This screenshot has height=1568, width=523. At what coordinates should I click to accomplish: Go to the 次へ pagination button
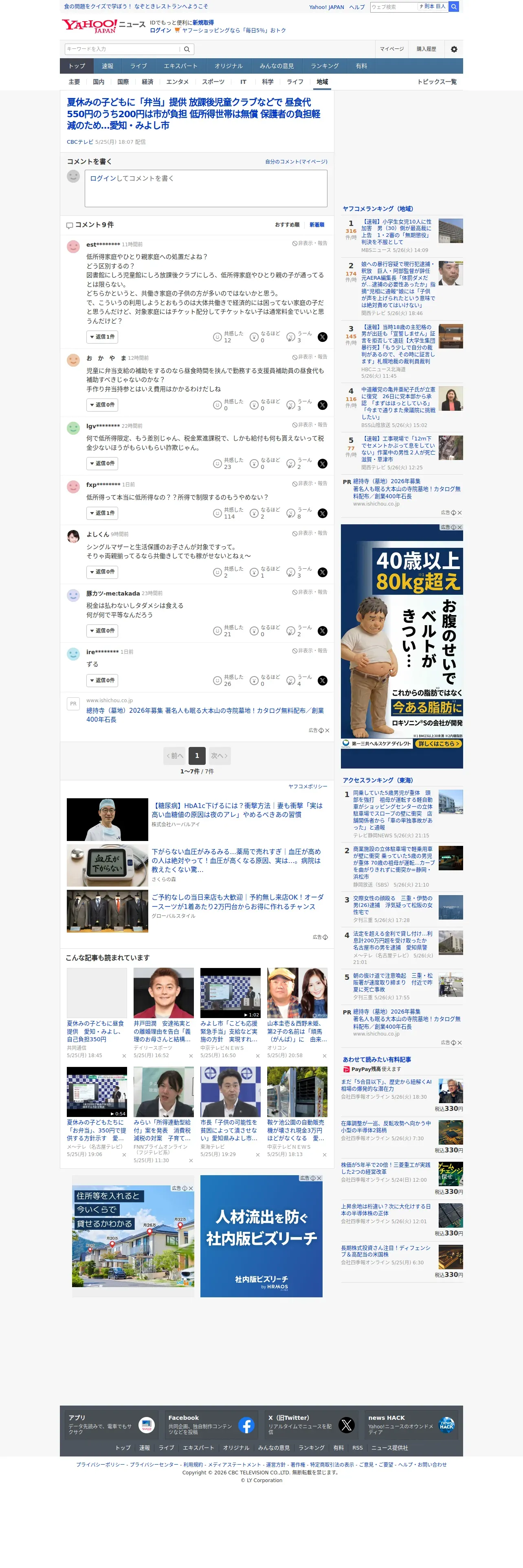point(219,756)
